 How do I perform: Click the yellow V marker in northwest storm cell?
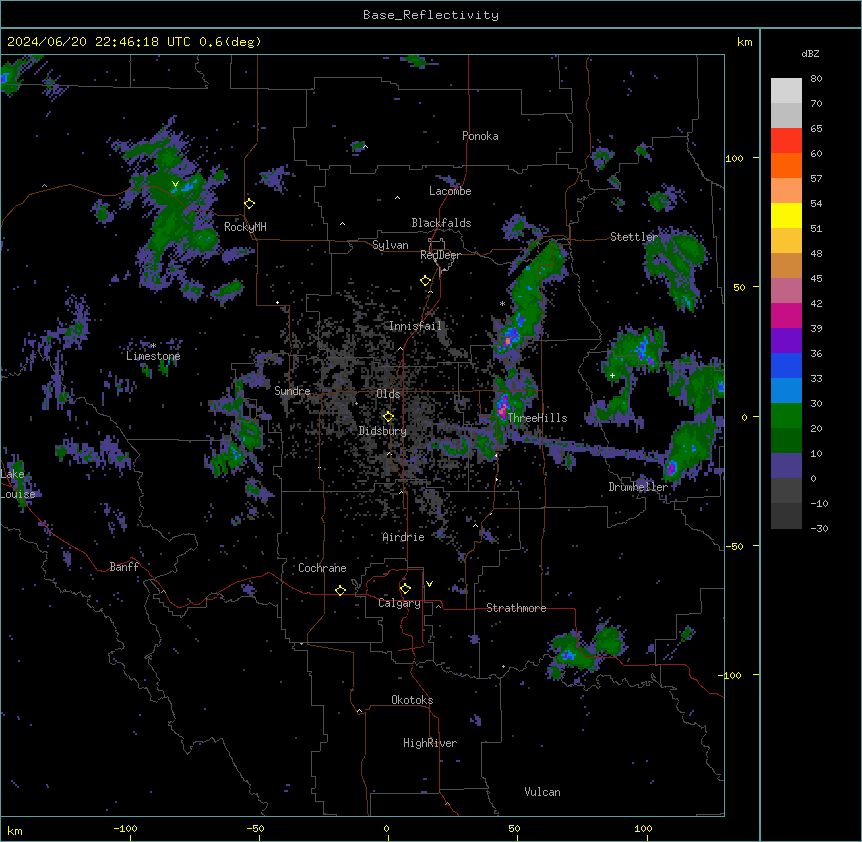(x=175, y=184)
